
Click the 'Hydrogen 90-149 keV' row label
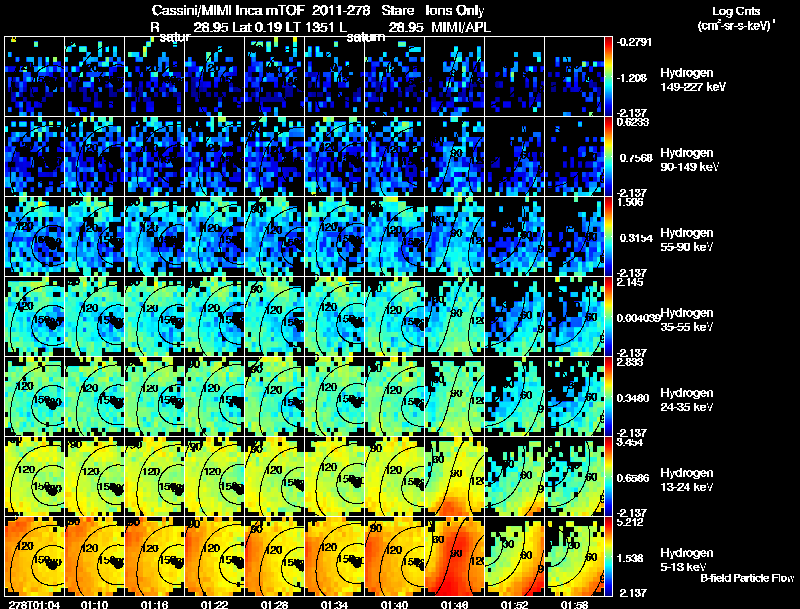point(689,160)
